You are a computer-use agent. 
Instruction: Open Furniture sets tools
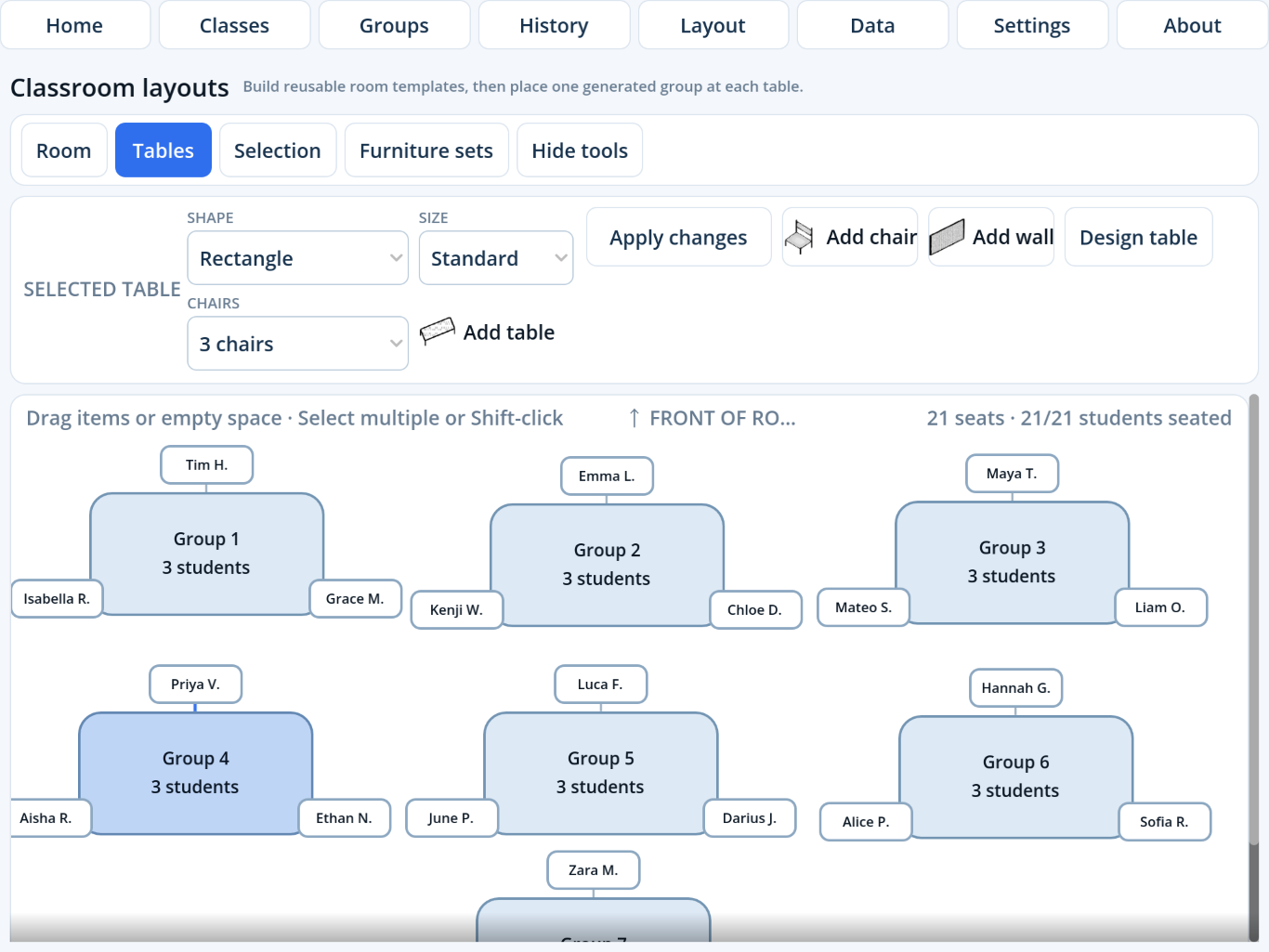426,150
